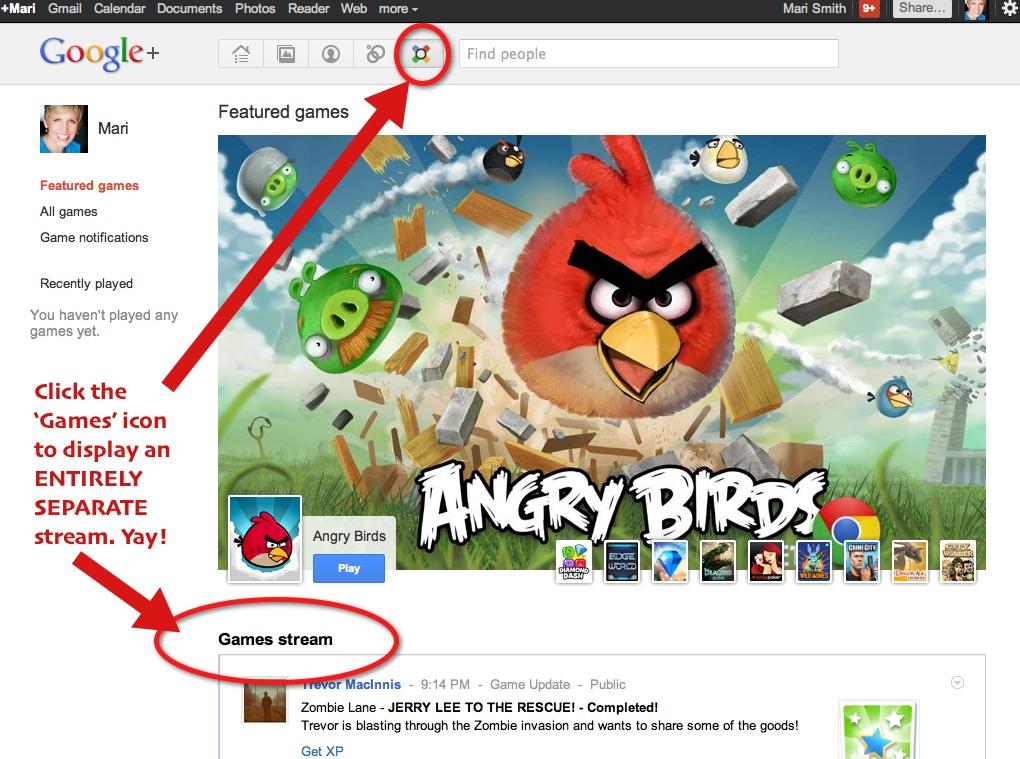Open the Games icon in Google+ toolbar
This screenshot has height=759, width=1020.
[421, 53]
